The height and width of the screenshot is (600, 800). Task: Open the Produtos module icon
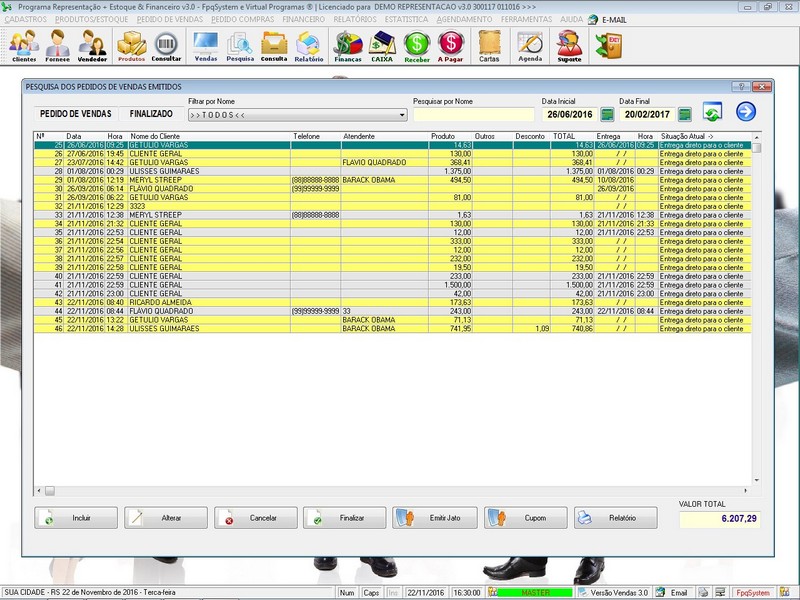point(131,46)
